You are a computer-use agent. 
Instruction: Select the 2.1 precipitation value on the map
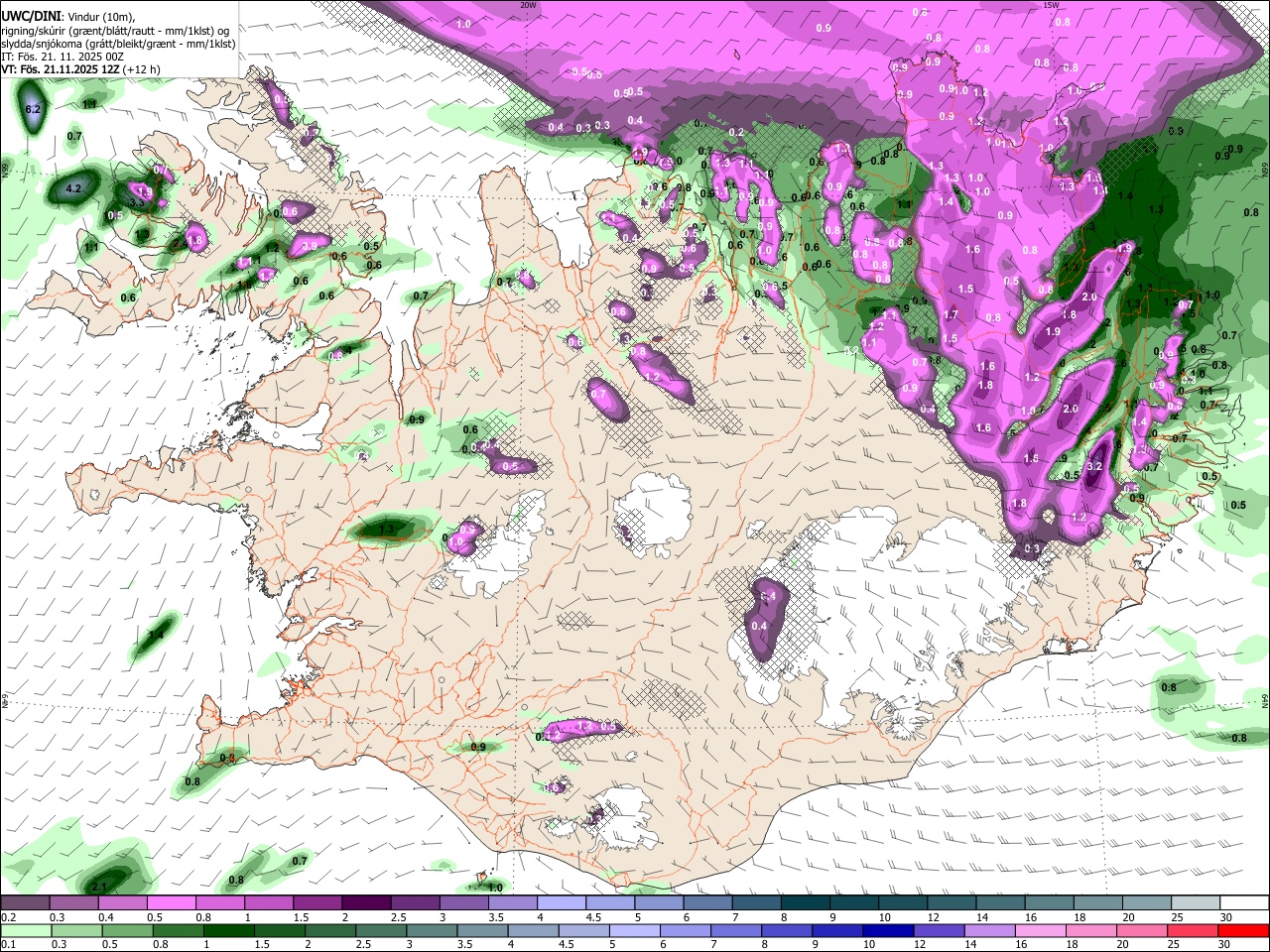[99, 887]
